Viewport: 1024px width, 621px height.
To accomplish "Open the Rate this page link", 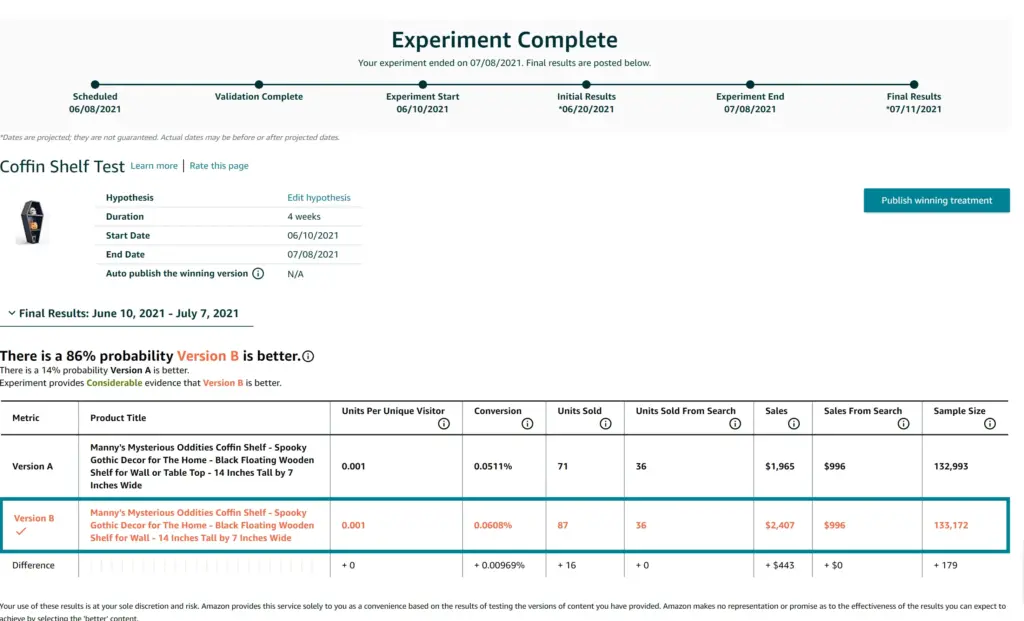I will point(219,166).
